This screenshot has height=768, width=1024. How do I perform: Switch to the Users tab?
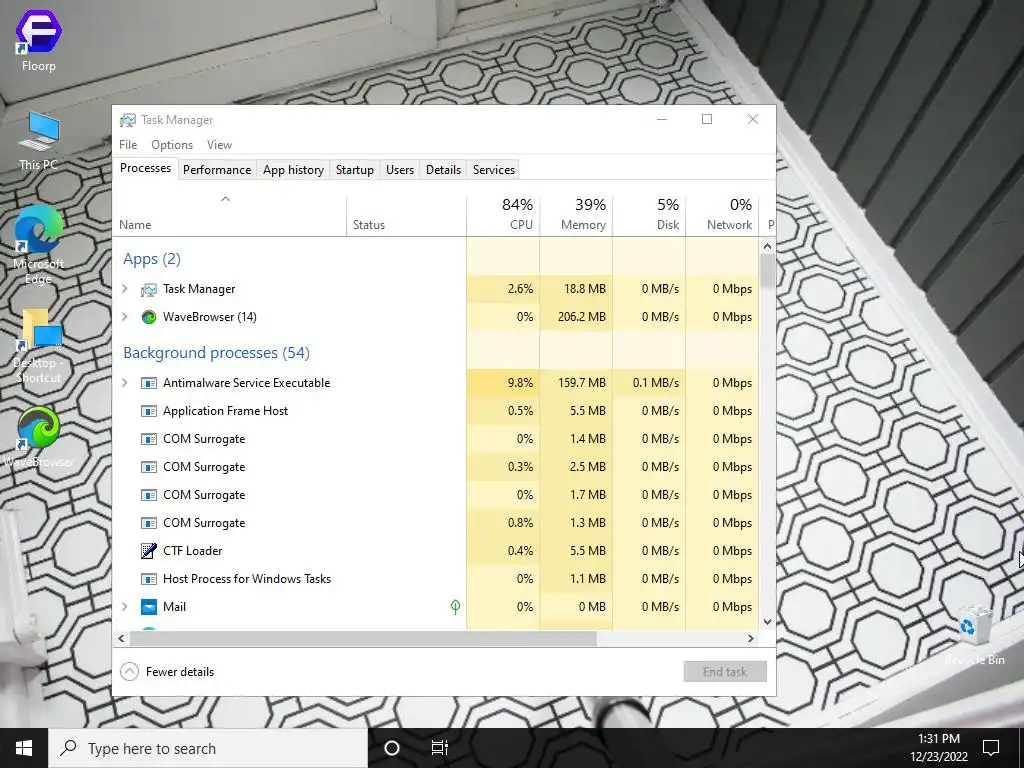(x=400, y=170)
